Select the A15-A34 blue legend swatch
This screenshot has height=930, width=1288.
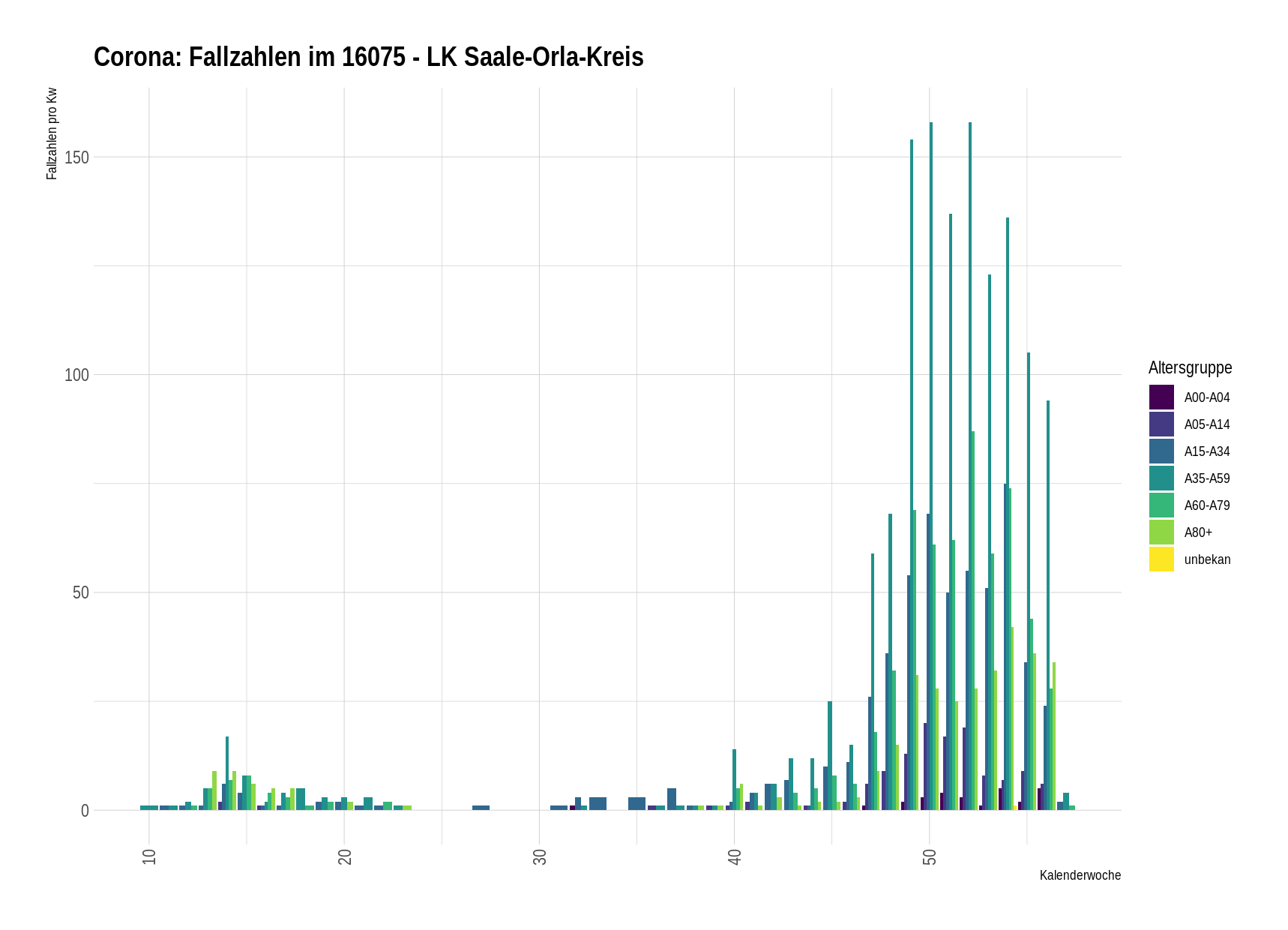1161,451
